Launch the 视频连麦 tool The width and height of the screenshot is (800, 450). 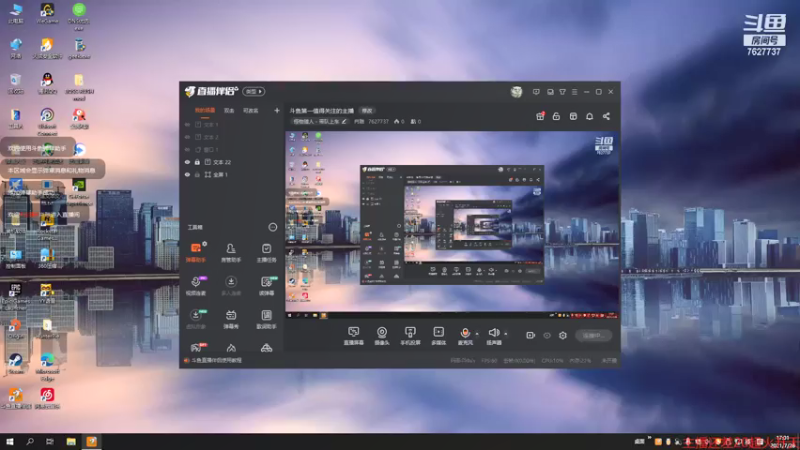coord(195,286)
